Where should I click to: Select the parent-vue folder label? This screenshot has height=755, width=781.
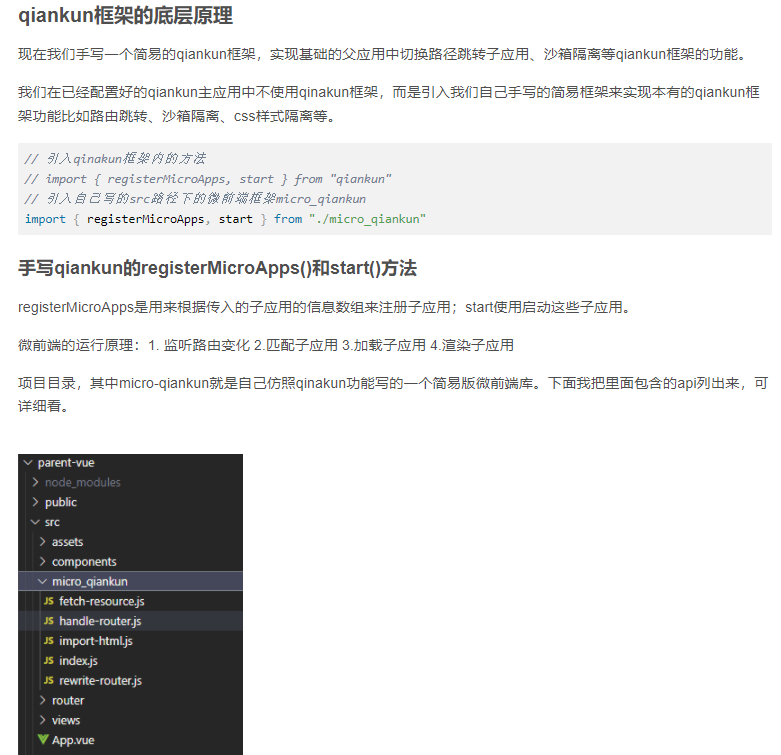66,463
